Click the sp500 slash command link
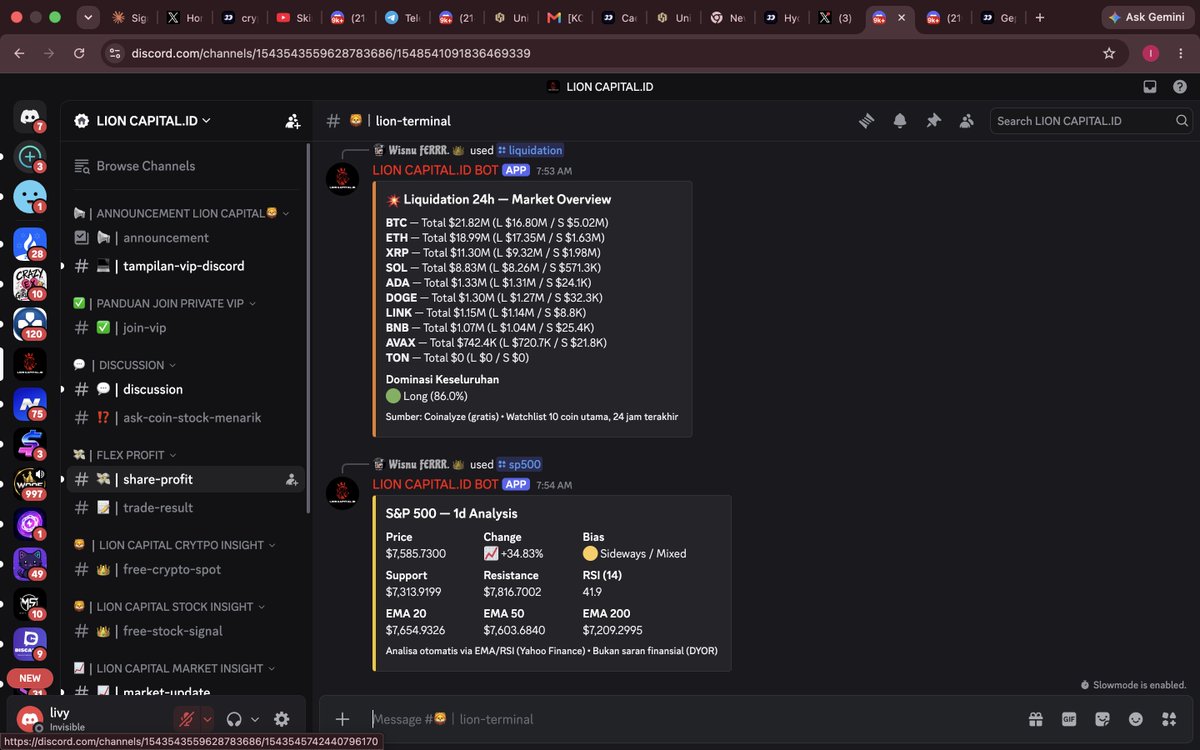Viewport: 1200px width, 750px height. coord(519,464)
